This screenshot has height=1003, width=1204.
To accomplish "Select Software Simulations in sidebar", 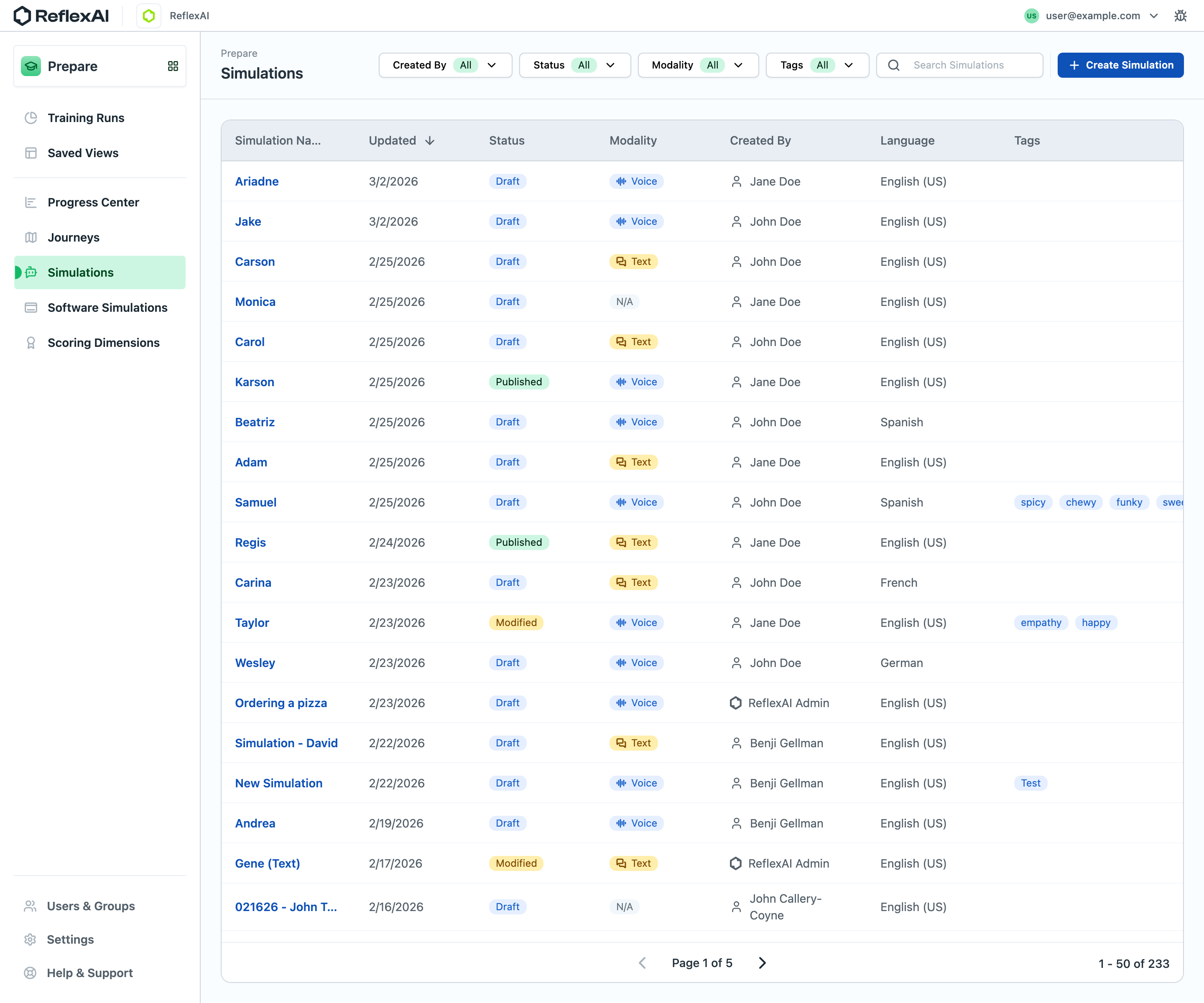I will pyautogui.click(x=100, y=308).
